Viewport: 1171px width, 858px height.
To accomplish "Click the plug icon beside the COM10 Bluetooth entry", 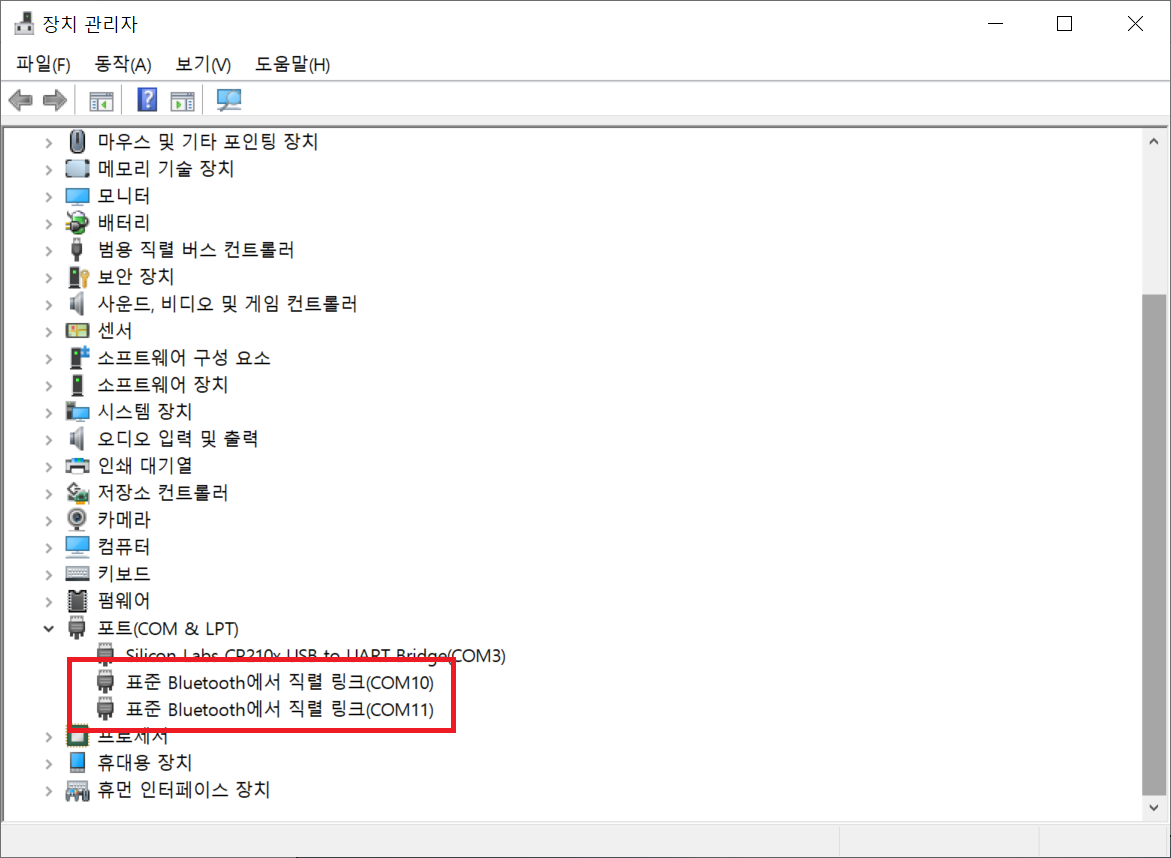I will coord(105,682).
